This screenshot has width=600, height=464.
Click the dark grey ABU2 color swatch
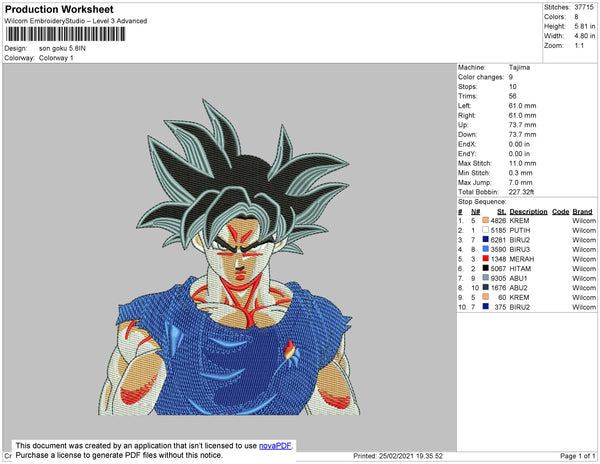486,287
